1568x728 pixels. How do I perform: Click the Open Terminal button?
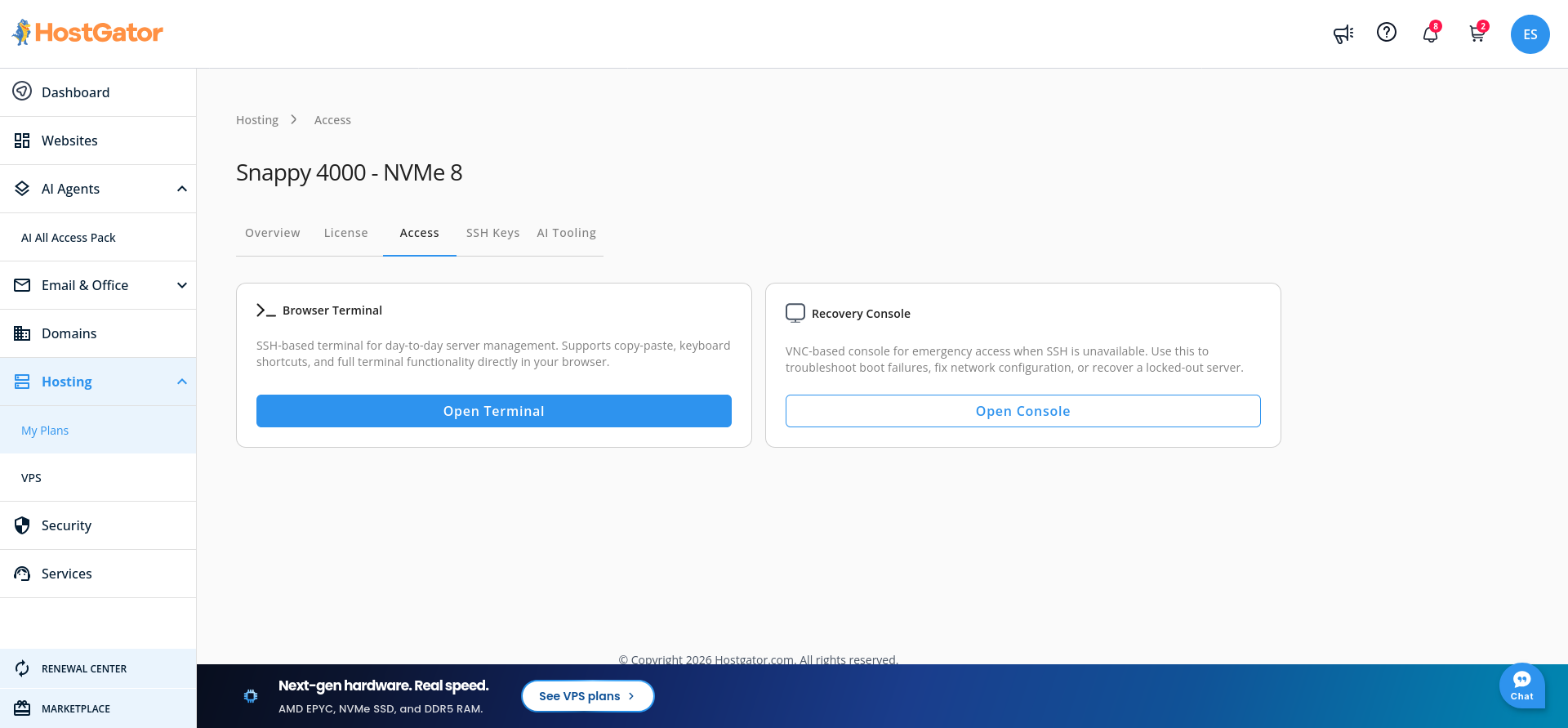tap(494, 411)
